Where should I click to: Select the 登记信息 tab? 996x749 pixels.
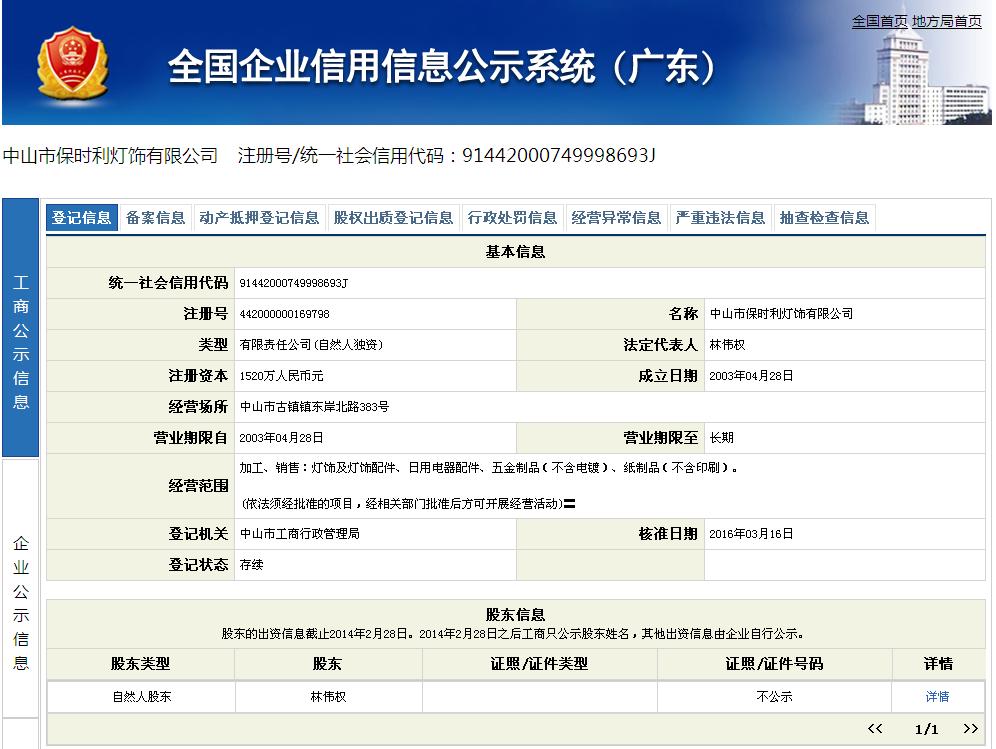pos(82,218)
